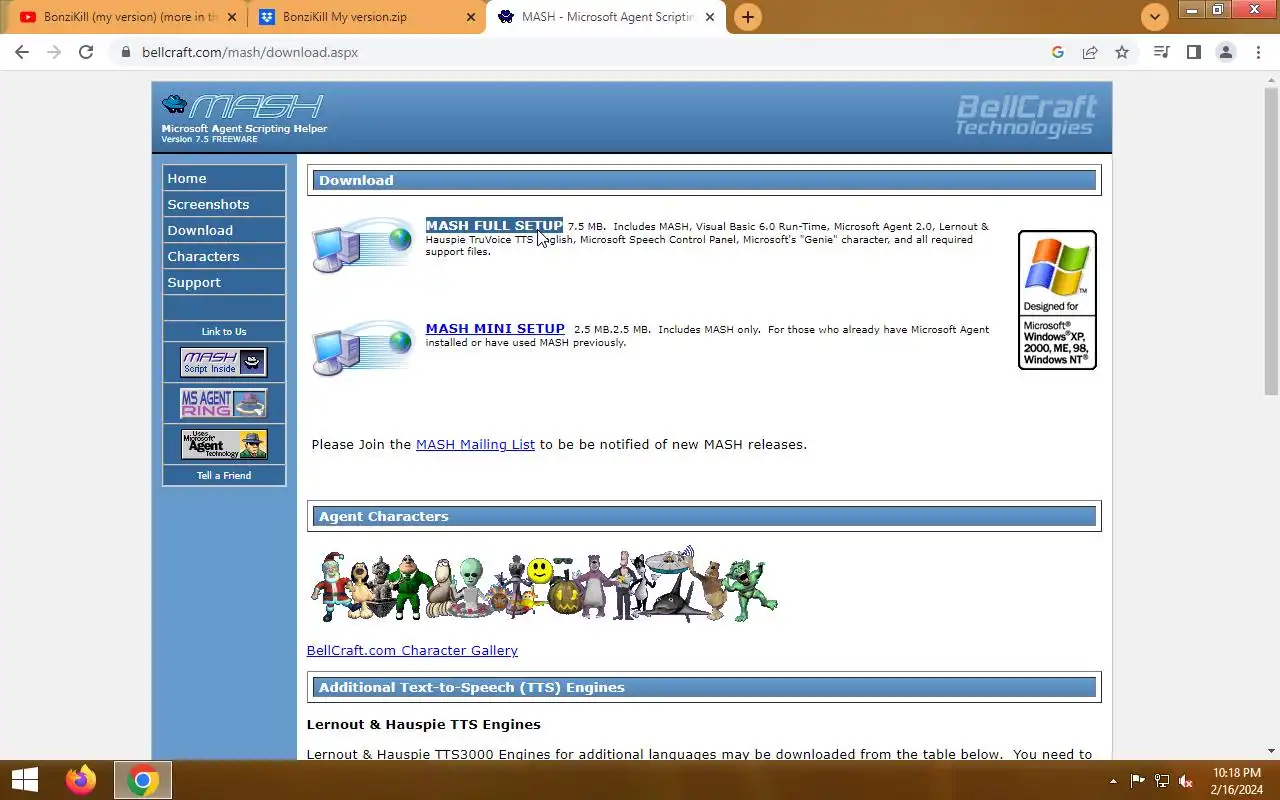The image size is (1280, 800).
Task: Click Tell a Friend in sidebar
Action: [224, 475]
